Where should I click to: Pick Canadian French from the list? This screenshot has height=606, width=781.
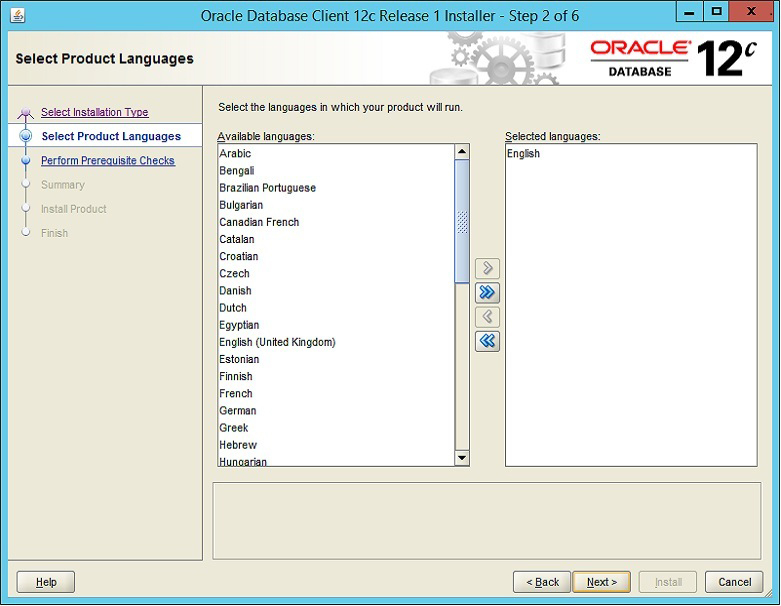pos(259,222)
